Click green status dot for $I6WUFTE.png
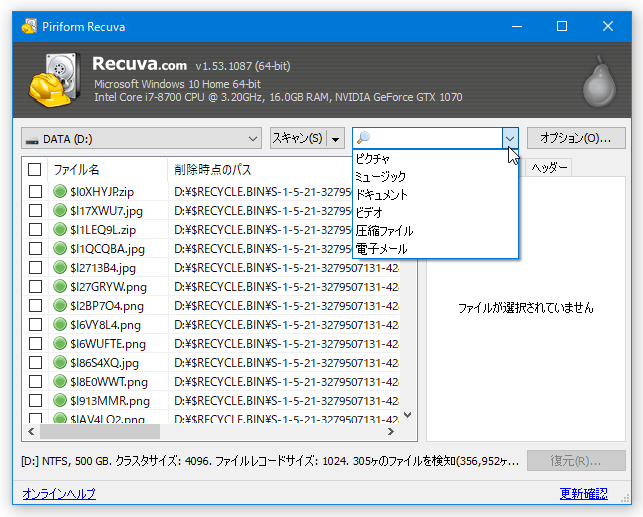The image size is (643, 517). click(60, 344)
